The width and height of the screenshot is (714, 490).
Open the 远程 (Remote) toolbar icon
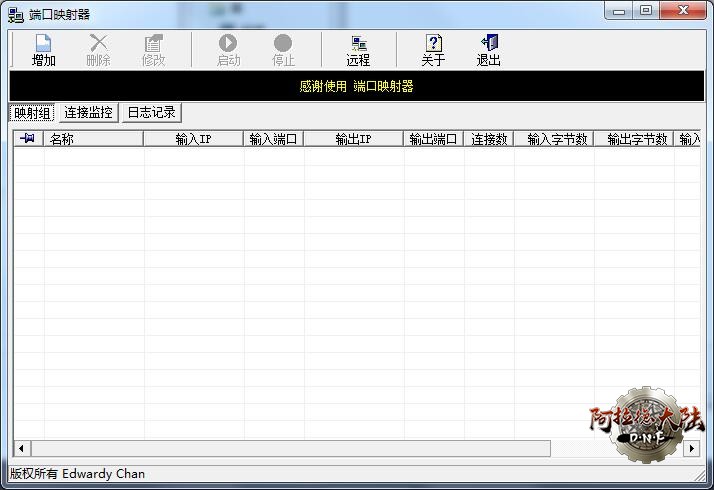358,44
